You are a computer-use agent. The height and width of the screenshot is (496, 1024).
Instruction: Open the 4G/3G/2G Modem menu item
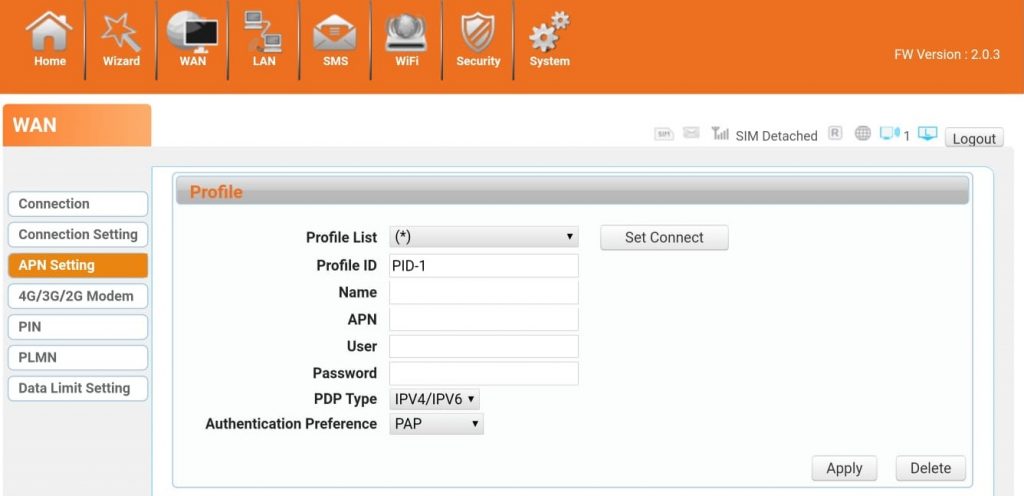click(78, 296)
